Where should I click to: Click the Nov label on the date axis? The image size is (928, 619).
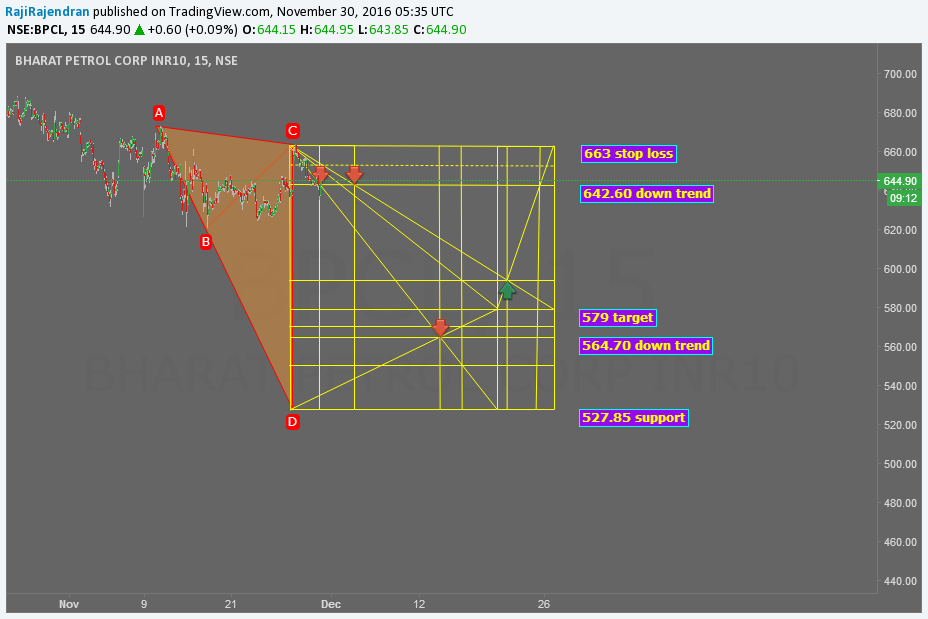pyautogui.click(x=69, y=604)
